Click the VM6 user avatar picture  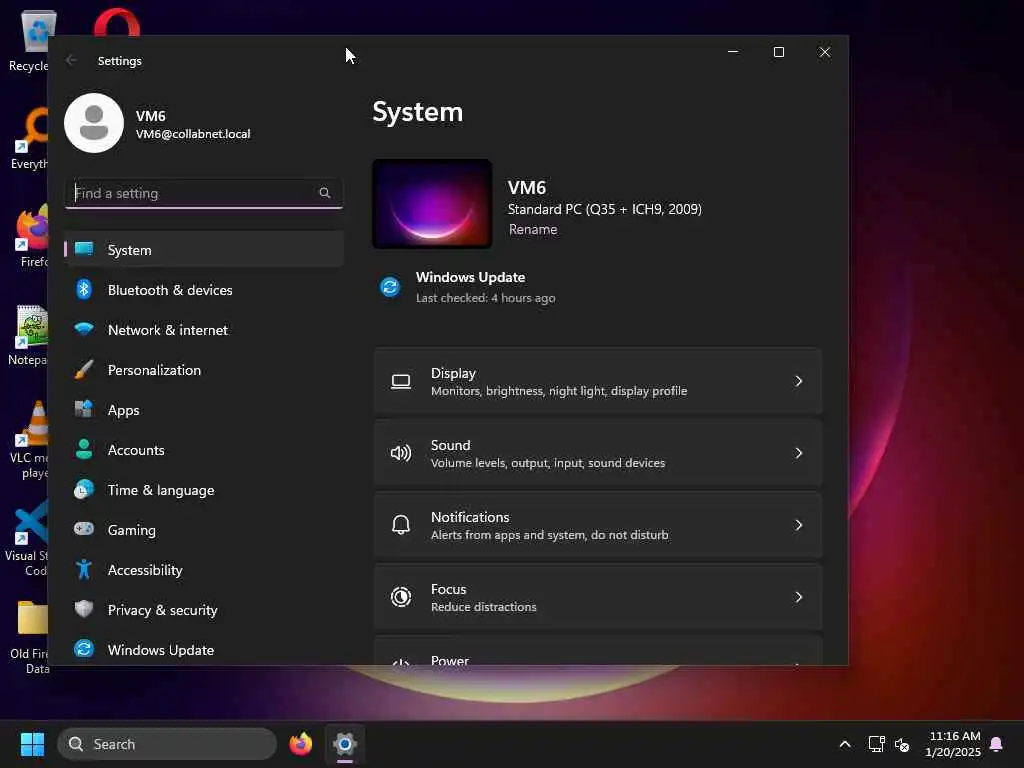click(94, 123)
